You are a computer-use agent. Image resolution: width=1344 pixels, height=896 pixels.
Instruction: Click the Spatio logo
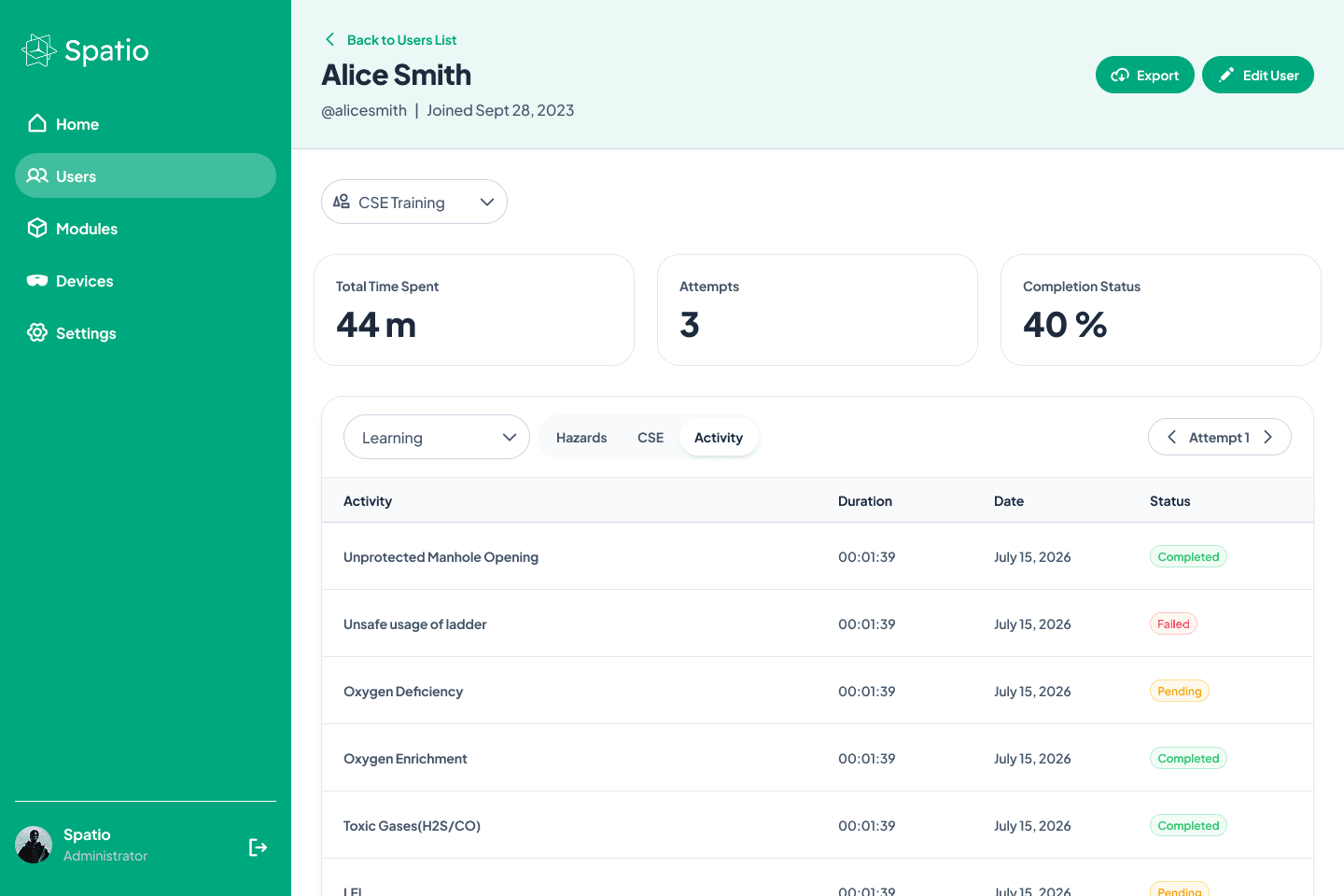pos(84,50)
